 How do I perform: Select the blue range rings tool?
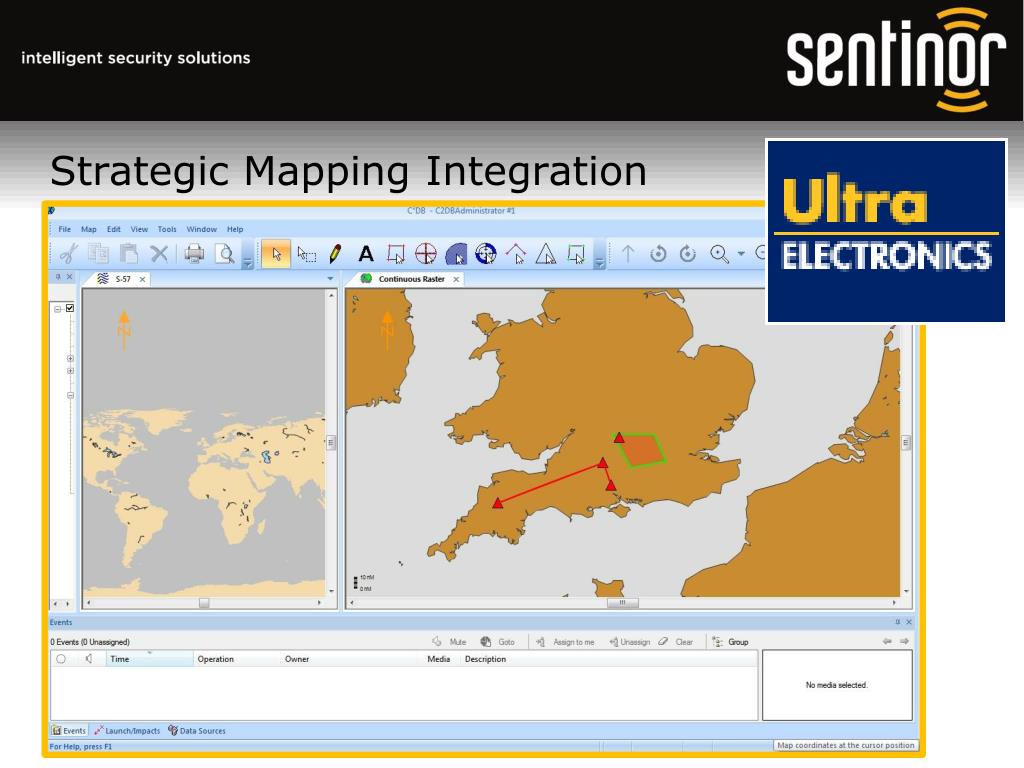486,253
